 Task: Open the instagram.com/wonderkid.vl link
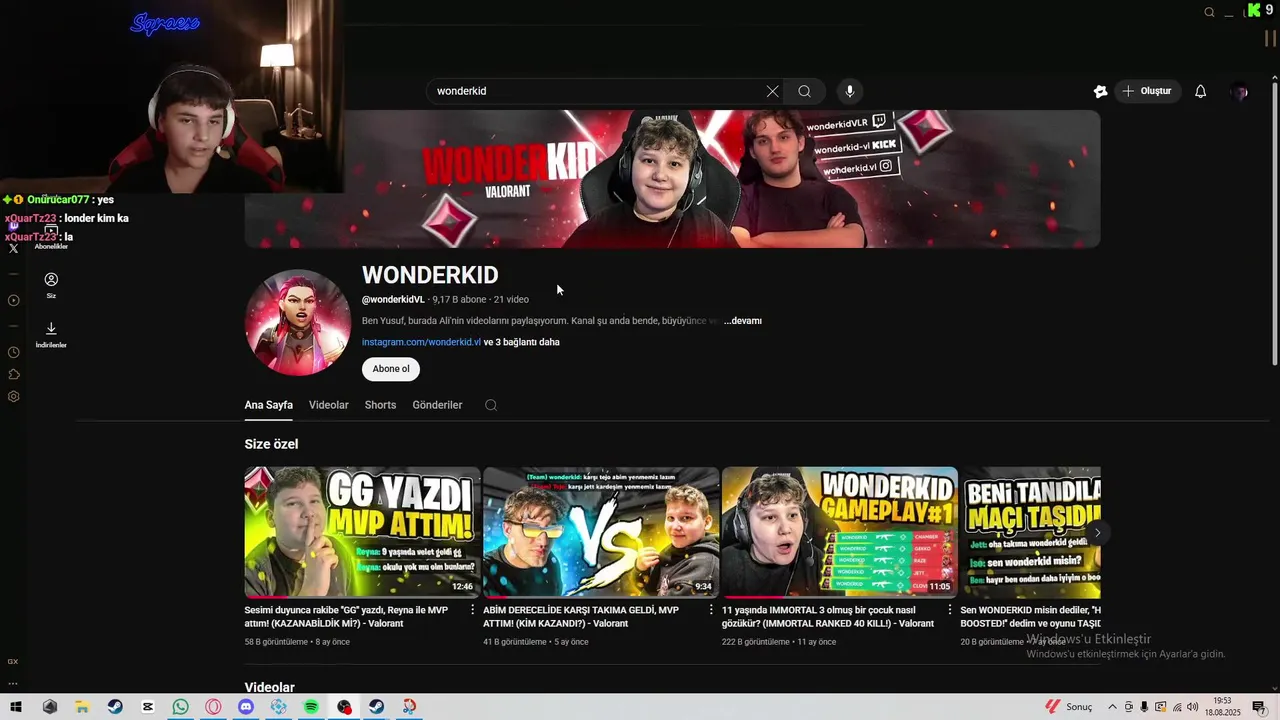[x=421, y=342]
